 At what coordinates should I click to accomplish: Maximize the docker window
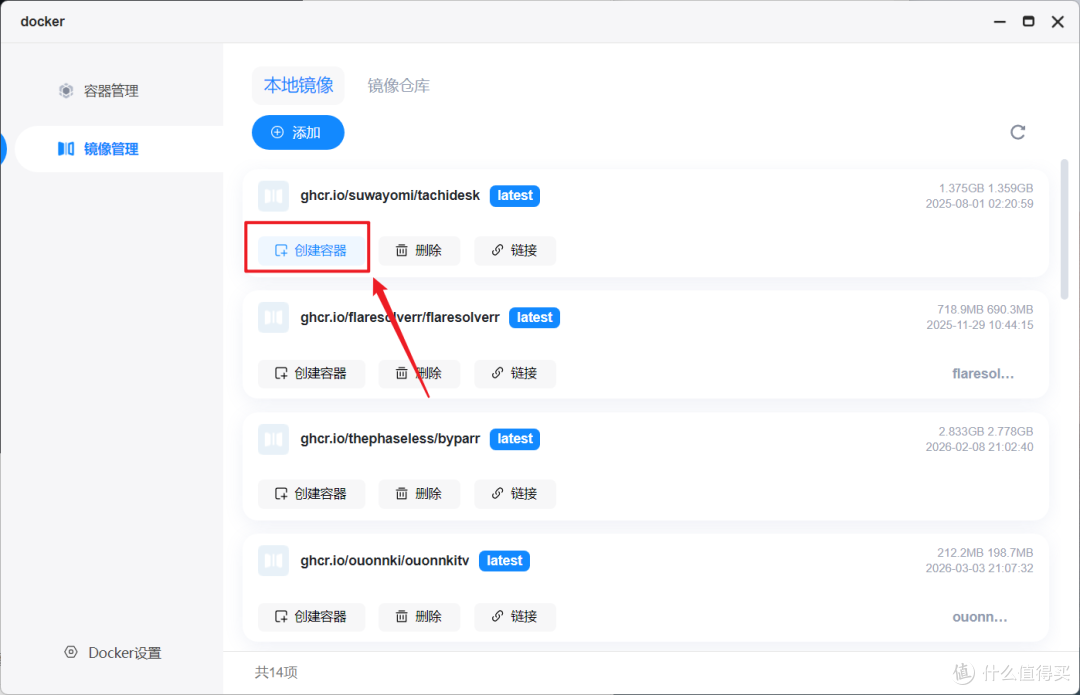1028,21
